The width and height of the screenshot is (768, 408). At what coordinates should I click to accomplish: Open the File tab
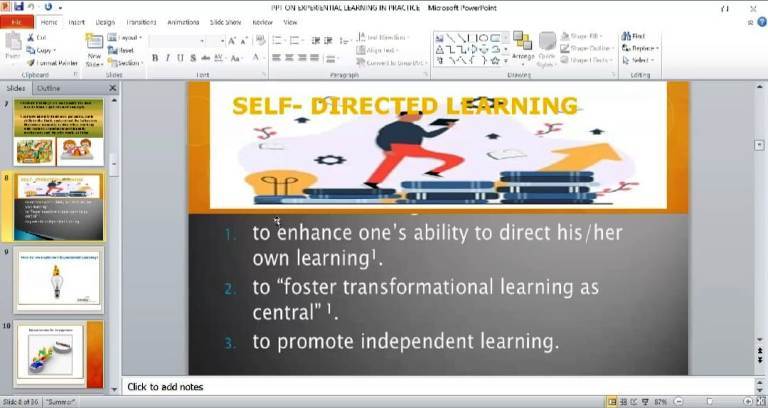point(18,21)
